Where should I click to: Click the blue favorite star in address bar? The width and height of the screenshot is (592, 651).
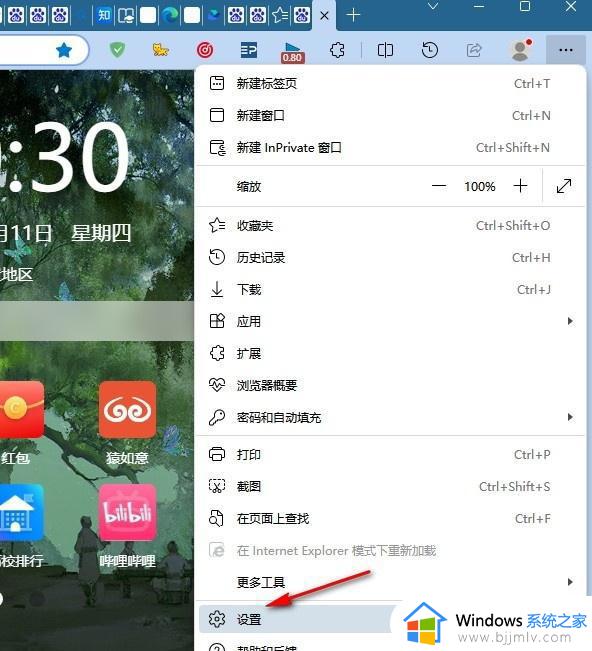click(64, 50)
